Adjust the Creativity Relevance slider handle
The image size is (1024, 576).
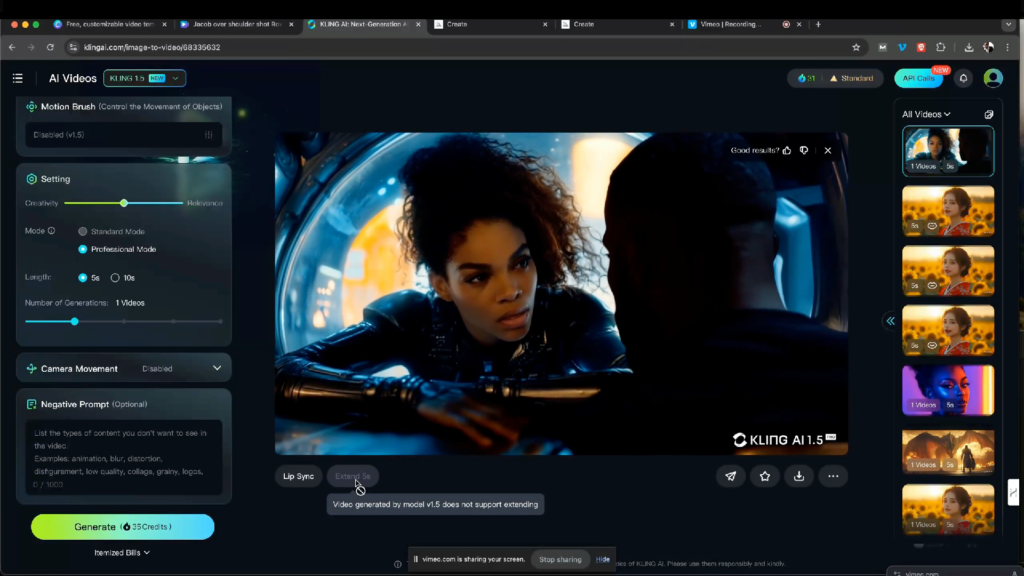tap(124, 203)
